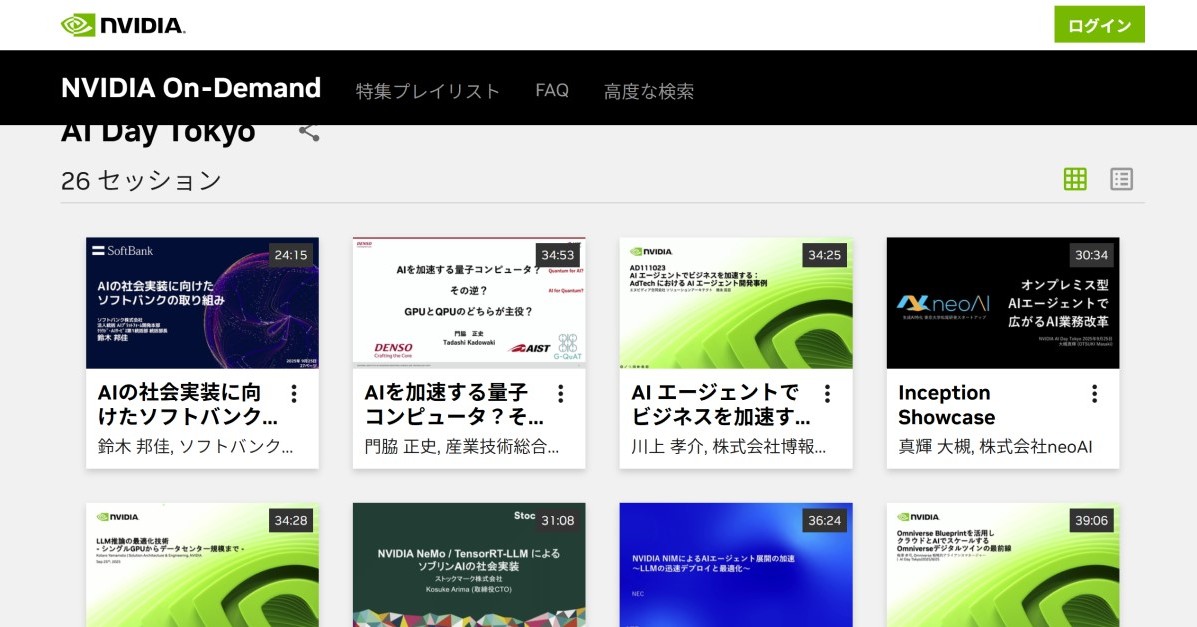1197x627 pixels.
Task: Click the NVIDIA logo in header
Action: (123, 25)
